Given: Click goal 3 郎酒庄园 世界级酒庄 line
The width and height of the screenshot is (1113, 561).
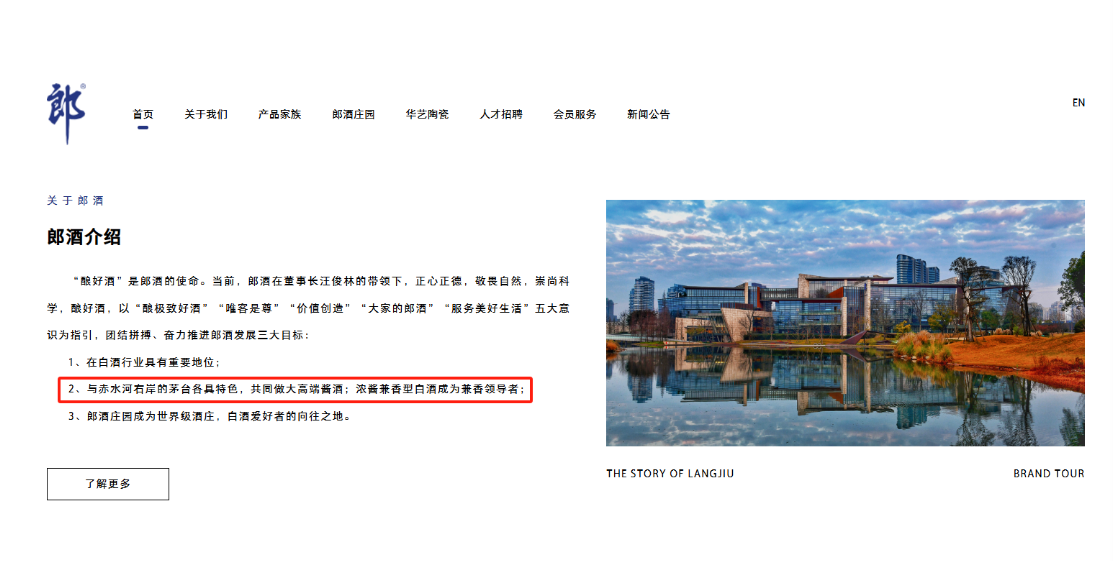Looking at the screenshot, I should pos(209,416).
